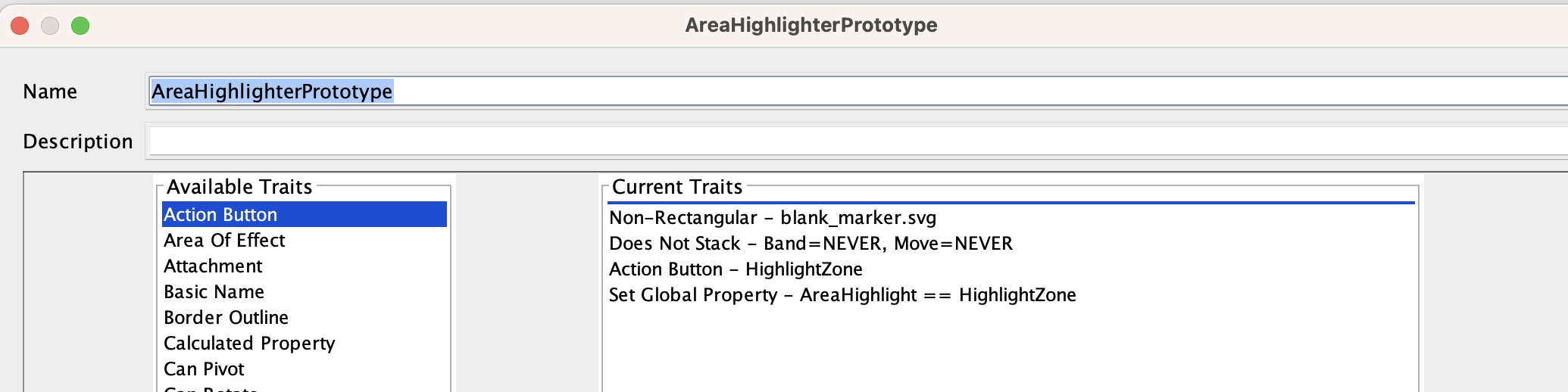Select Area Of Effect trait
The image size is (1568, 392).
(x=304, y=240)
